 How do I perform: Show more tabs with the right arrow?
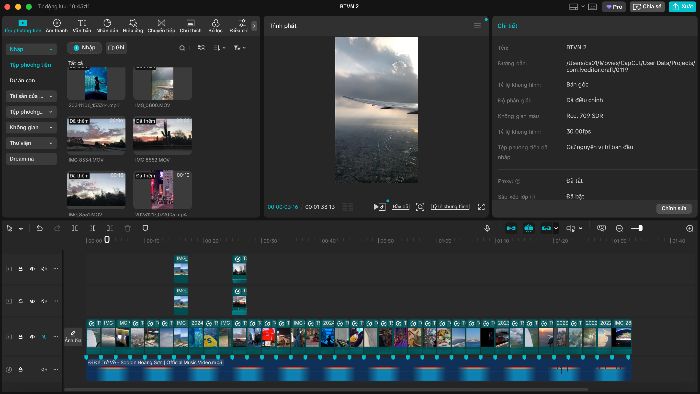click(254, 26)
